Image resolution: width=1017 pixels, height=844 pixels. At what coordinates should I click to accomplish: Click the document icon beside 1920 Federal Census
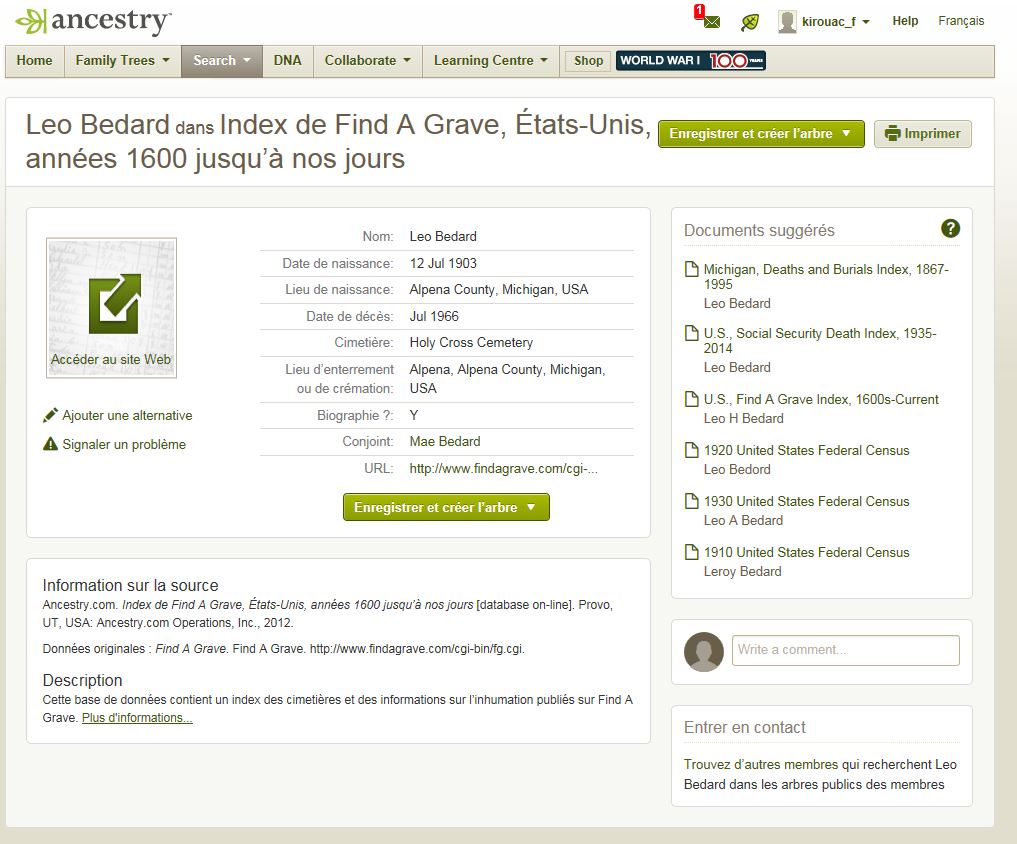tap(691, 450)
